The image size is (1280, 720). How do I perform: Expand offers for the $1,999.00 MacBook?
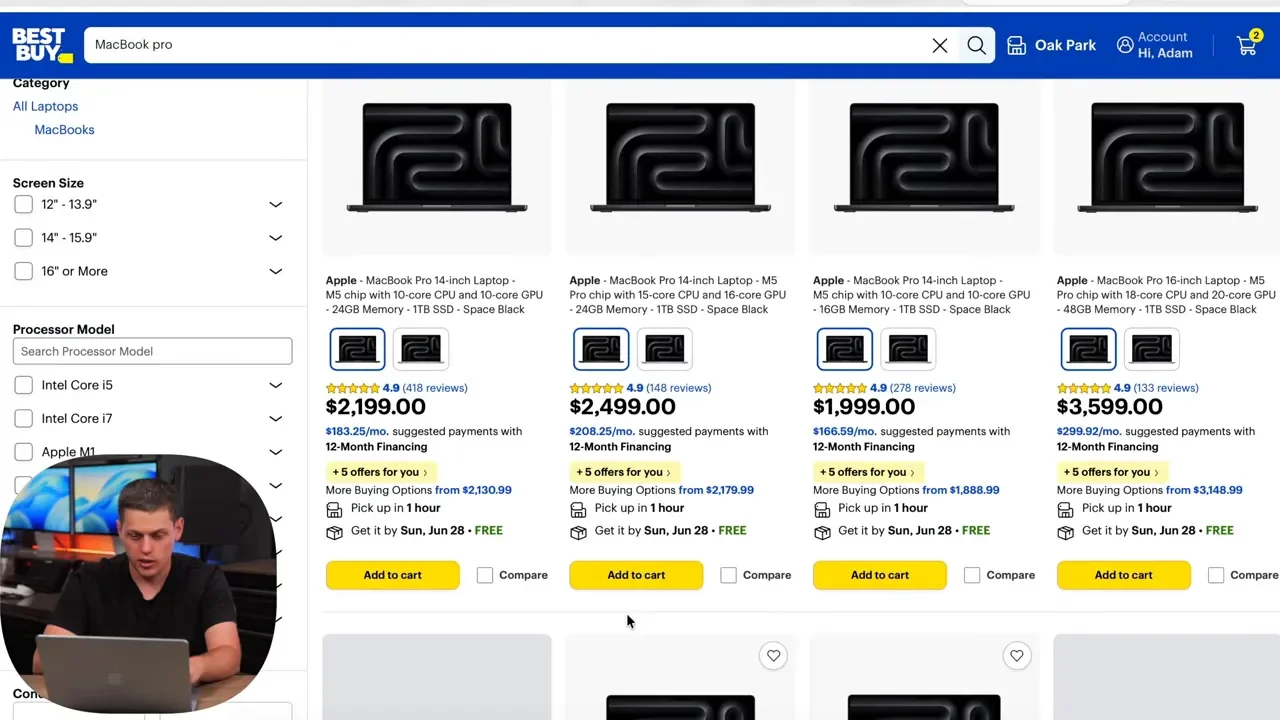(x=867, y=472)
